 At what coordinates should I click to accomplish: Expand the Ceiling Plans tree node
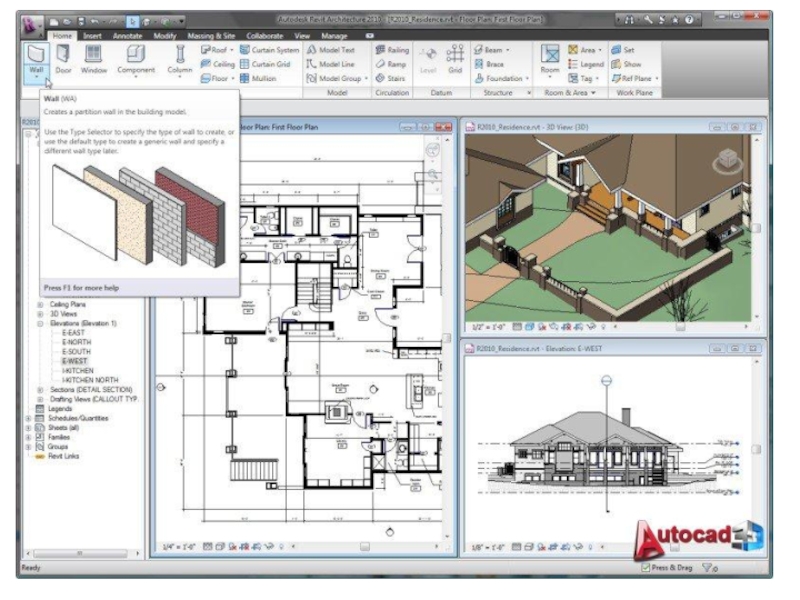tap(40, 305)
